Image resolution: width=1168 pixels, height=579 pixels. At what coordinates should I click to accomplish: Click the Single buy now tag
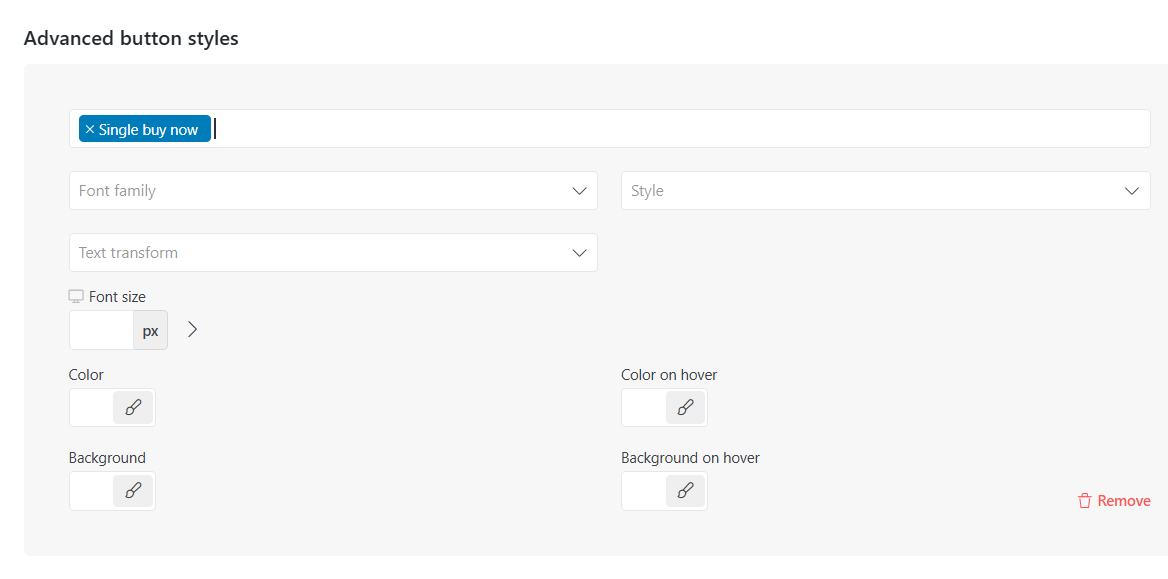pyautogui.click(x=148, y=130)
